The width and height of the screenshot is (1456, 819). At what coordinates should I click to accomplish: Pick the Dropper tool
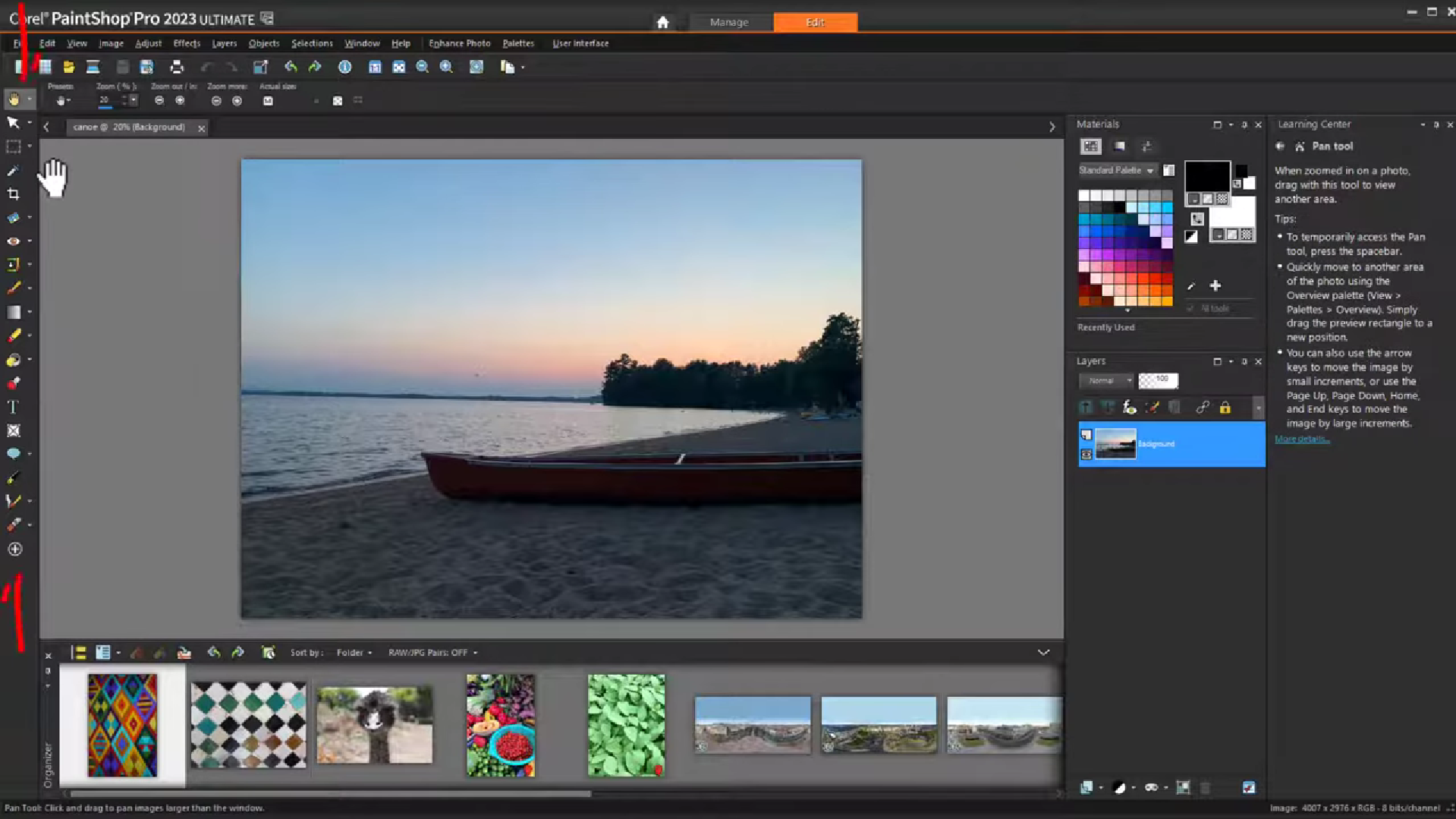pos(13,171)
